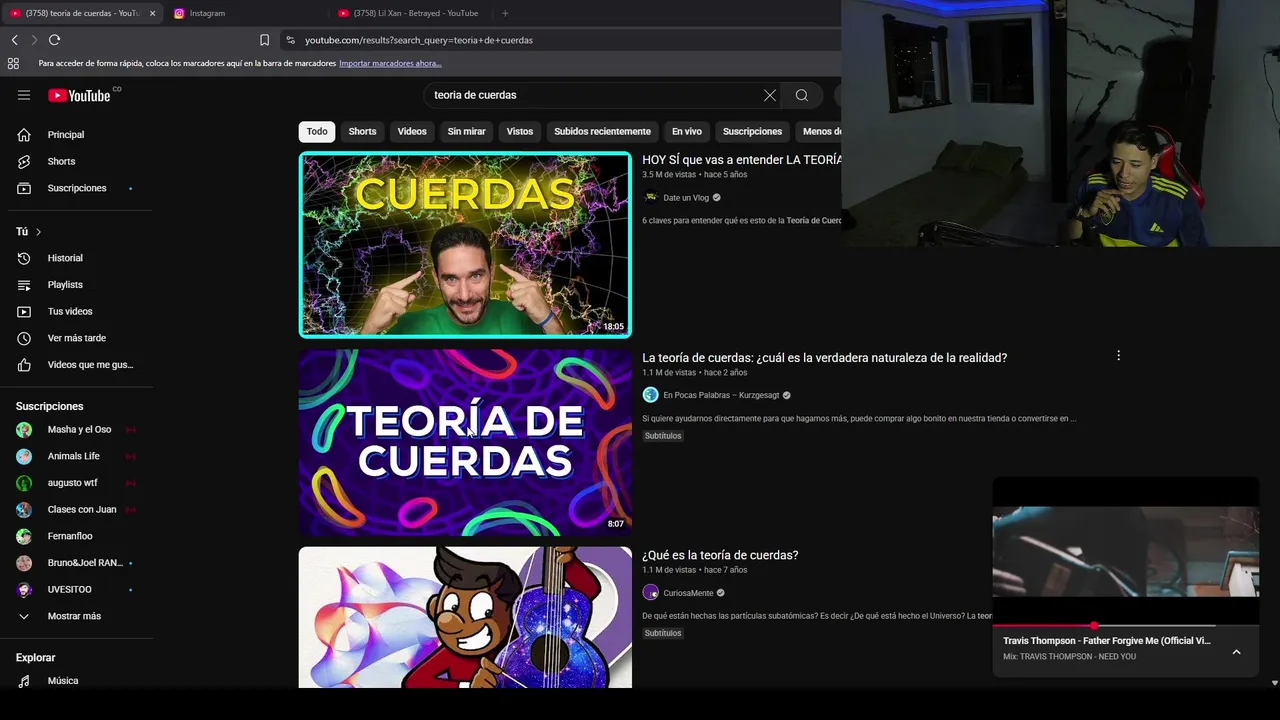Select the En vivo filter chip

pyautogui.click(x=687, y=131)
